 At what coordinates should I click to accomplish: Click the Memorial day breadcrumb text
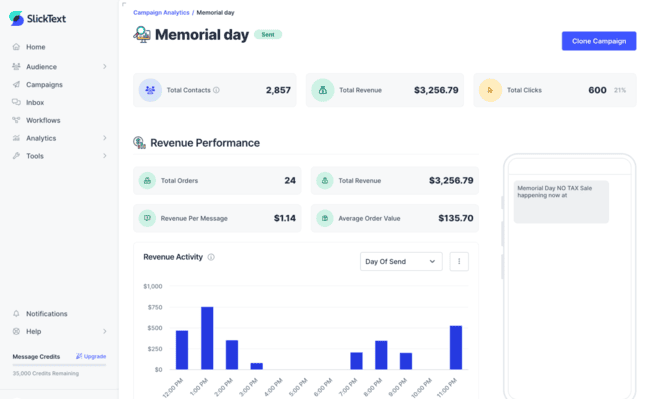[215, 12]
